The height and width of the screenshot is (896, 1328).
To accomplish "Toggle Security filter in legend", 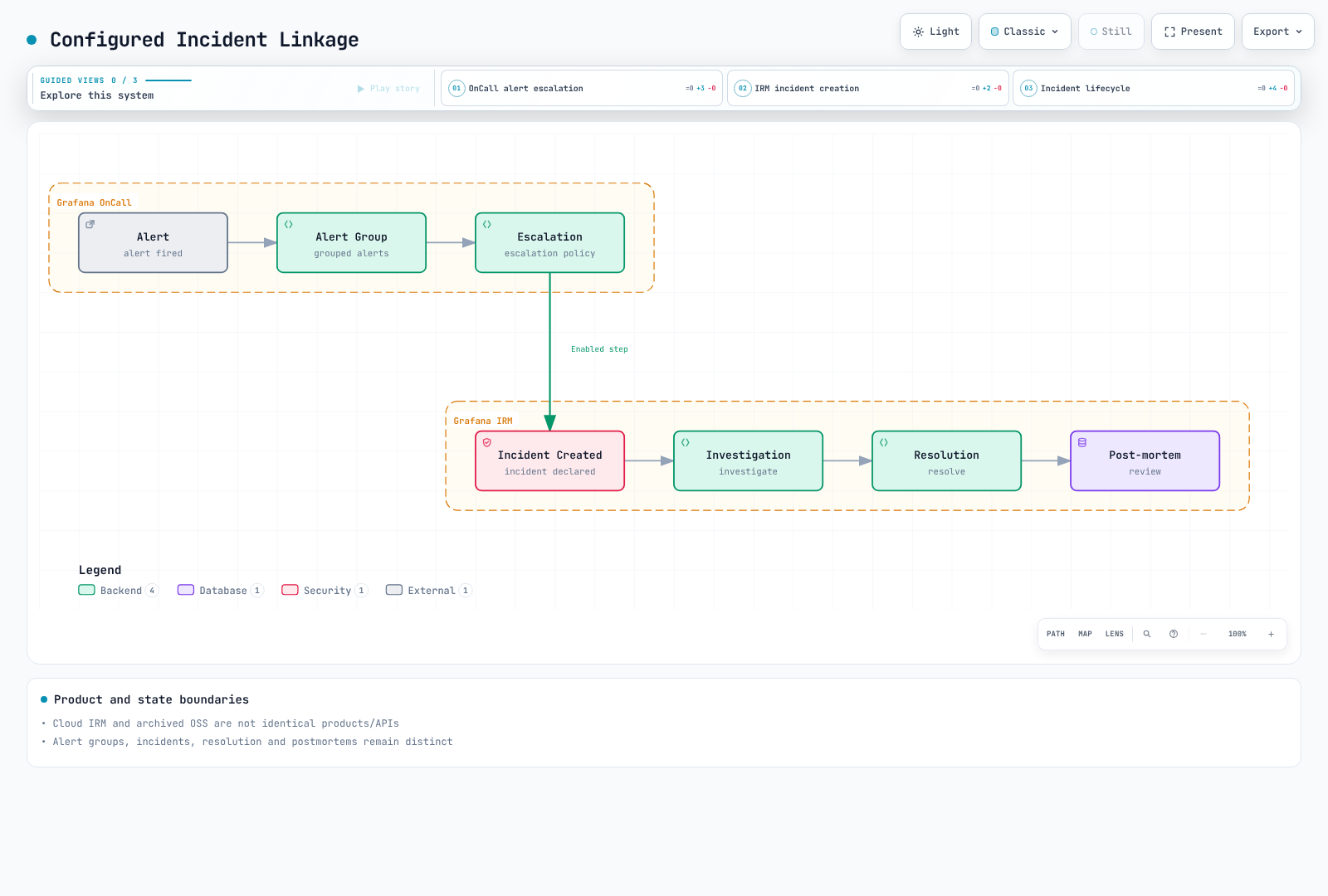I will tap(325, 591).
